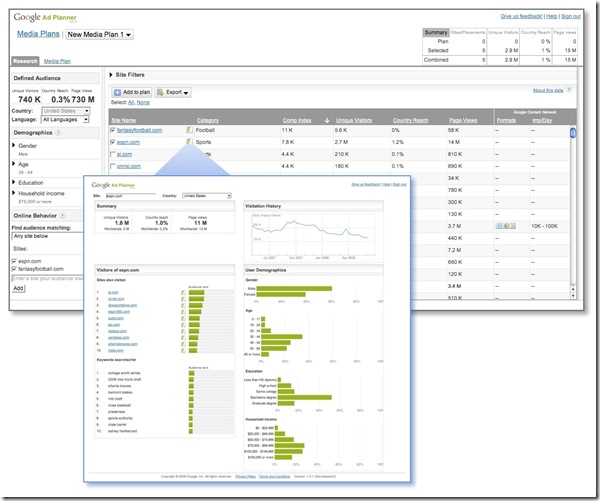The height and width of the screenshot is (501, 600).
Task: Click the Add button under sites field
Action: [x=18, y=288]
